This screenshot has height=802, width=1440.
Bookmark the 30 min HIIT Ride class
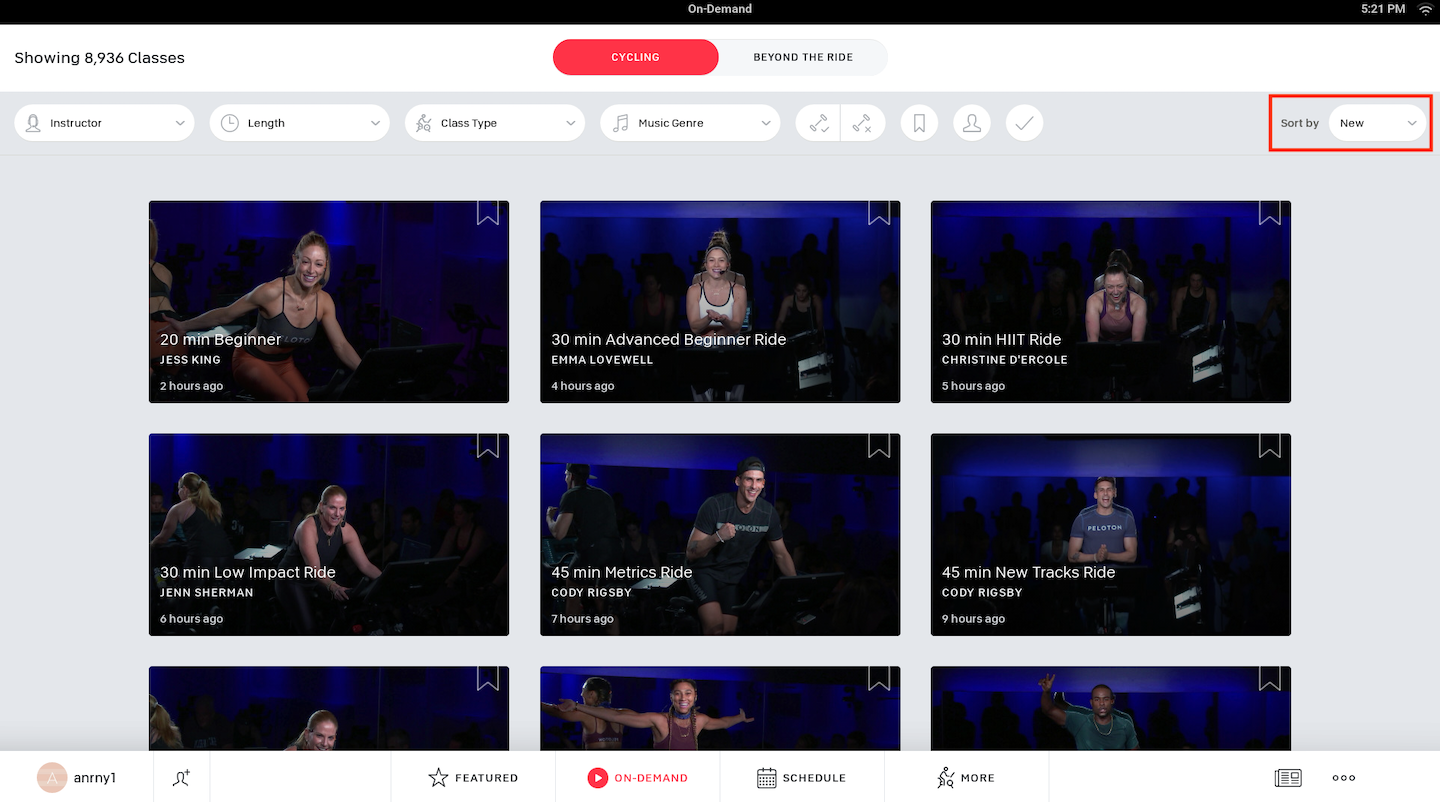(x=1269, y=213)
